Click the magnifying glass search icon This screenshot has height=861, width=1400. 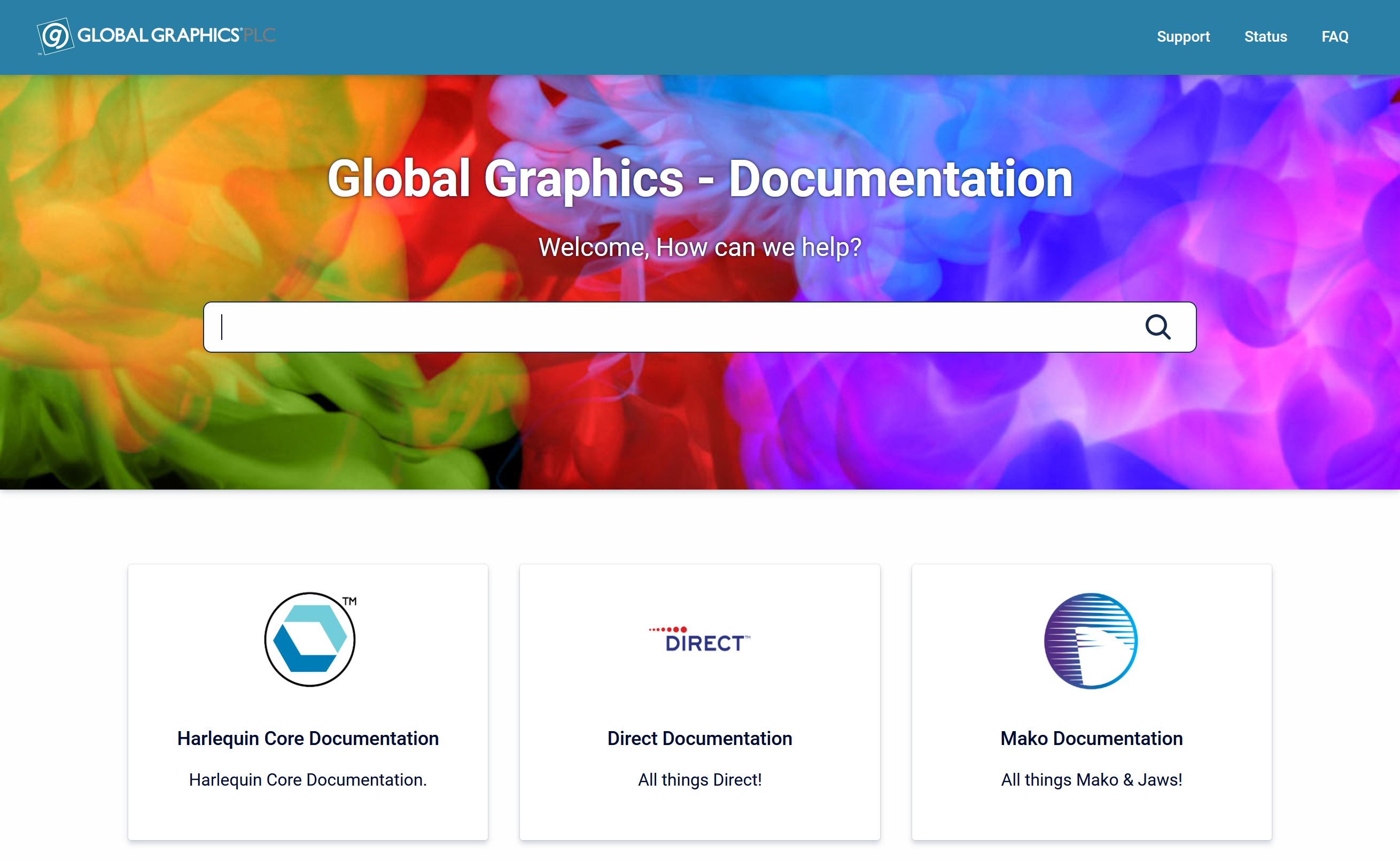click(x=1157, y=327)
